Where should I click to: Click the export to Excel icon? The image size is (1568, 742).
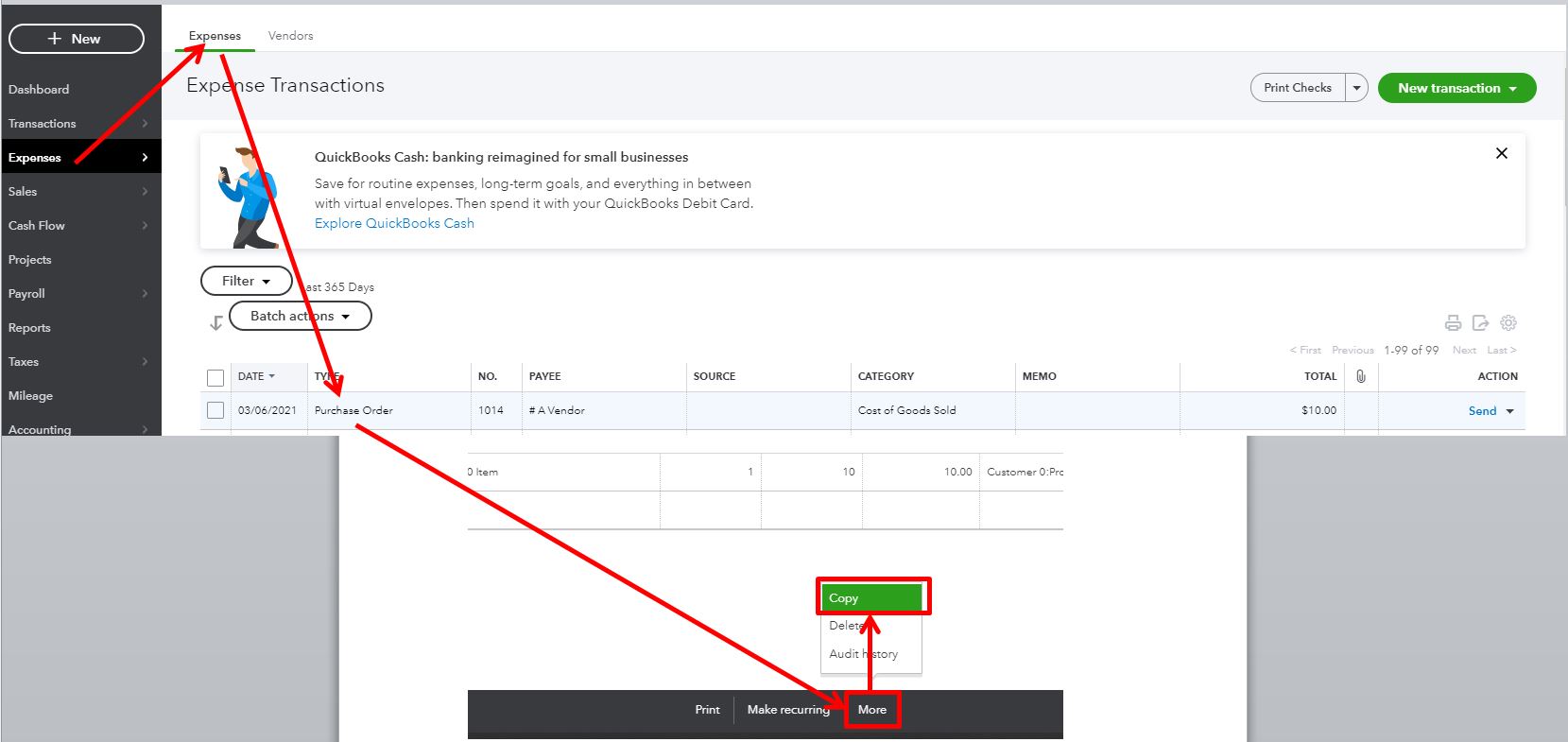[x=1481, y=323]
